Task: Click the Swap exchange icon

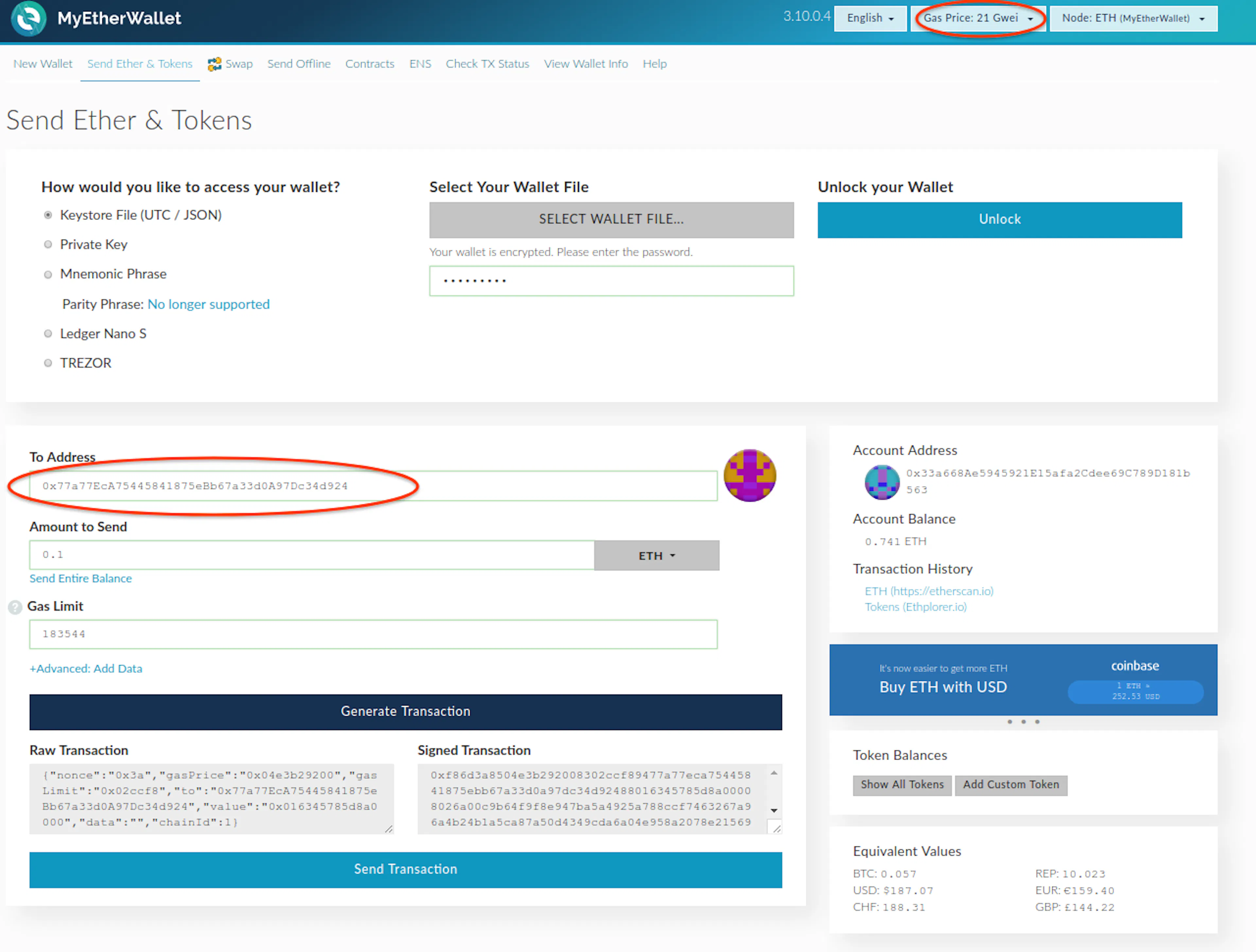Action: click(x=214, y=64)
